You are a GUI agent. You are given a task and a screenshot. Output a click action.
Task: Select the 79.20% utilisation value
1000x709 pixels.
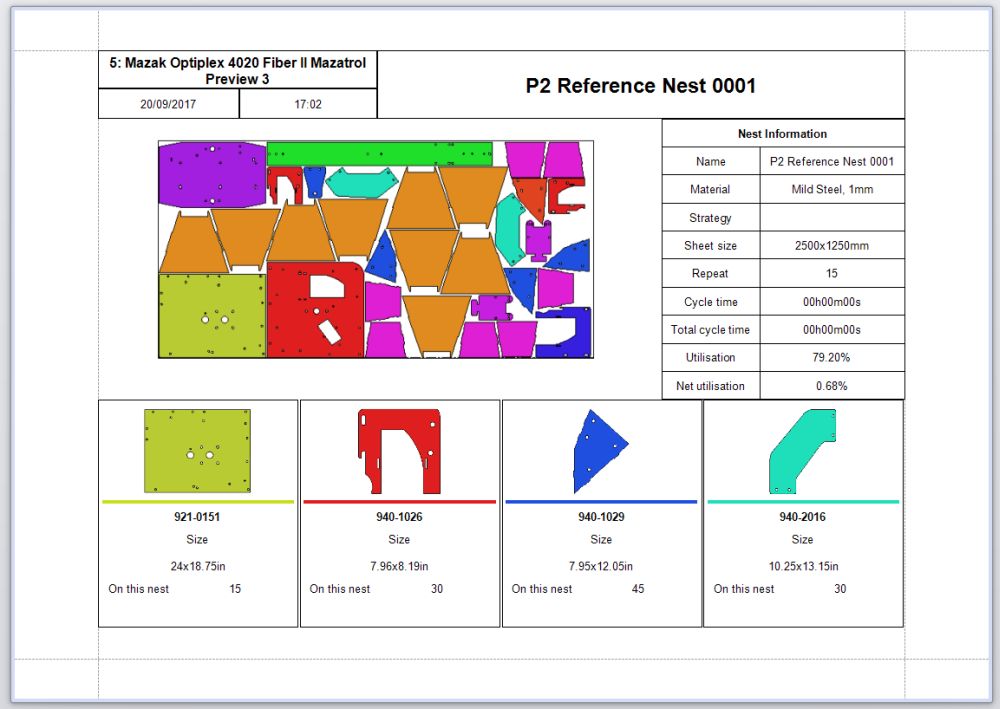pos(832,357)
